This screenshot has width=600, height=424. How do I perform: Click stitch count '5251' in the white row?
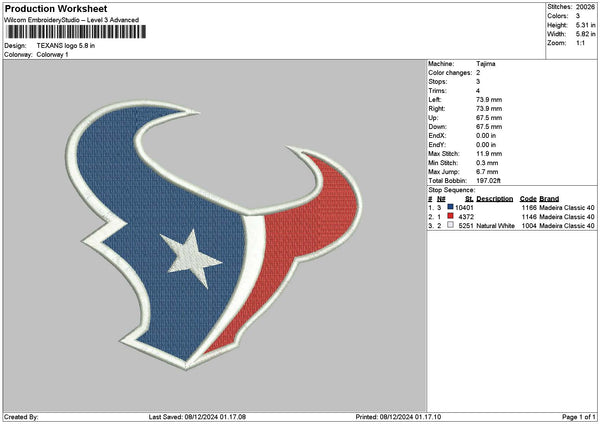[466, 226]
